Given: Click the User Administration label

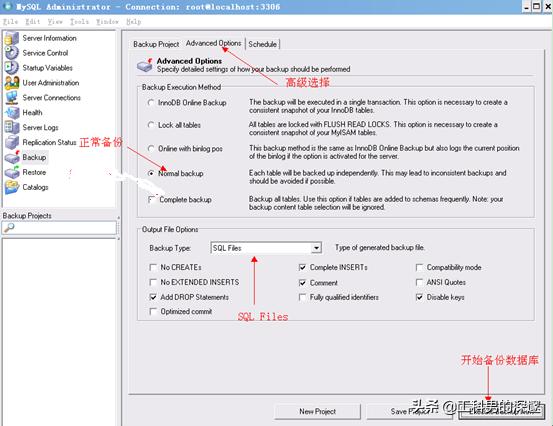Looking at the screenshot, I should [51, 83].
